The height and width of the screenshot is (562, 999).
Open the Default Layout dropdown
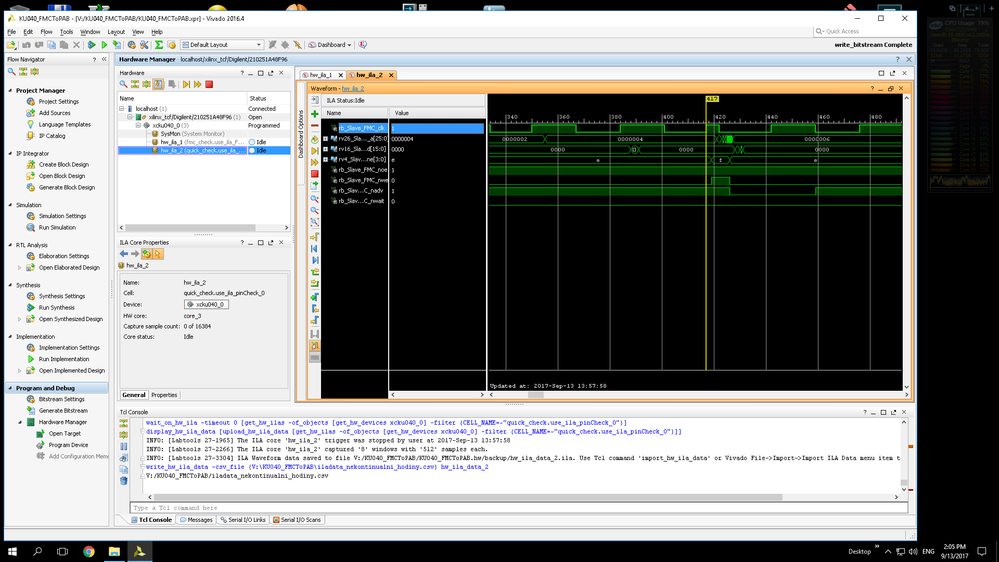pos(222,45)
